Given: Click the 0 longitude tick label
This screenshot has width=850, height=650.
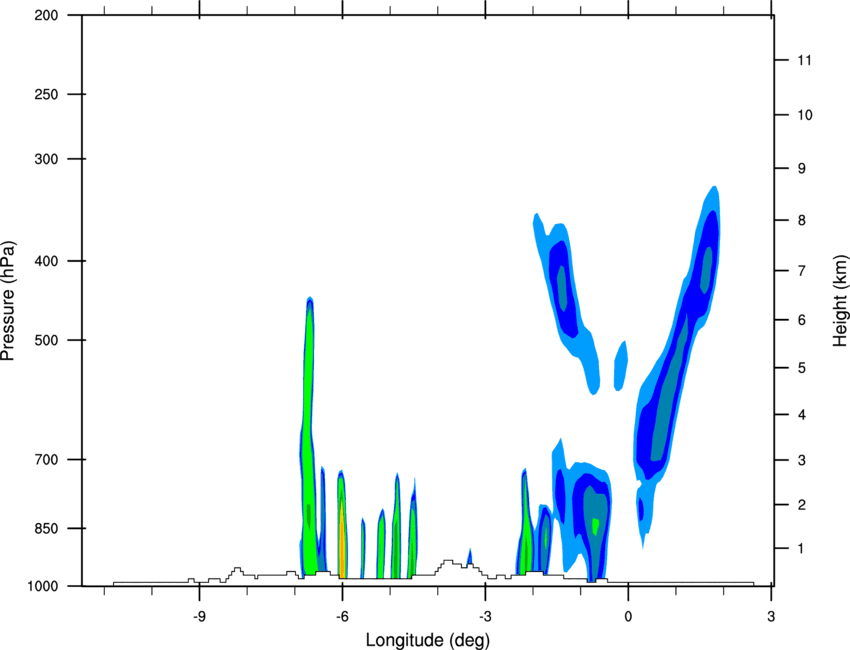Looking at the screenshot, I should (628, 617).
